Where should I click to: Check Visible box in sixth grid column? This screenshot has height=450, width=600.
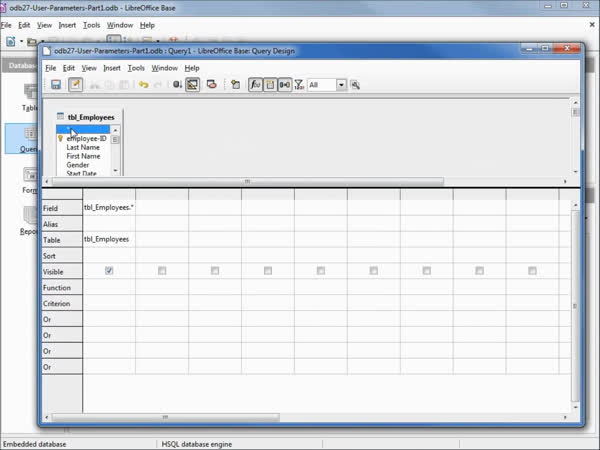(374, 271)
